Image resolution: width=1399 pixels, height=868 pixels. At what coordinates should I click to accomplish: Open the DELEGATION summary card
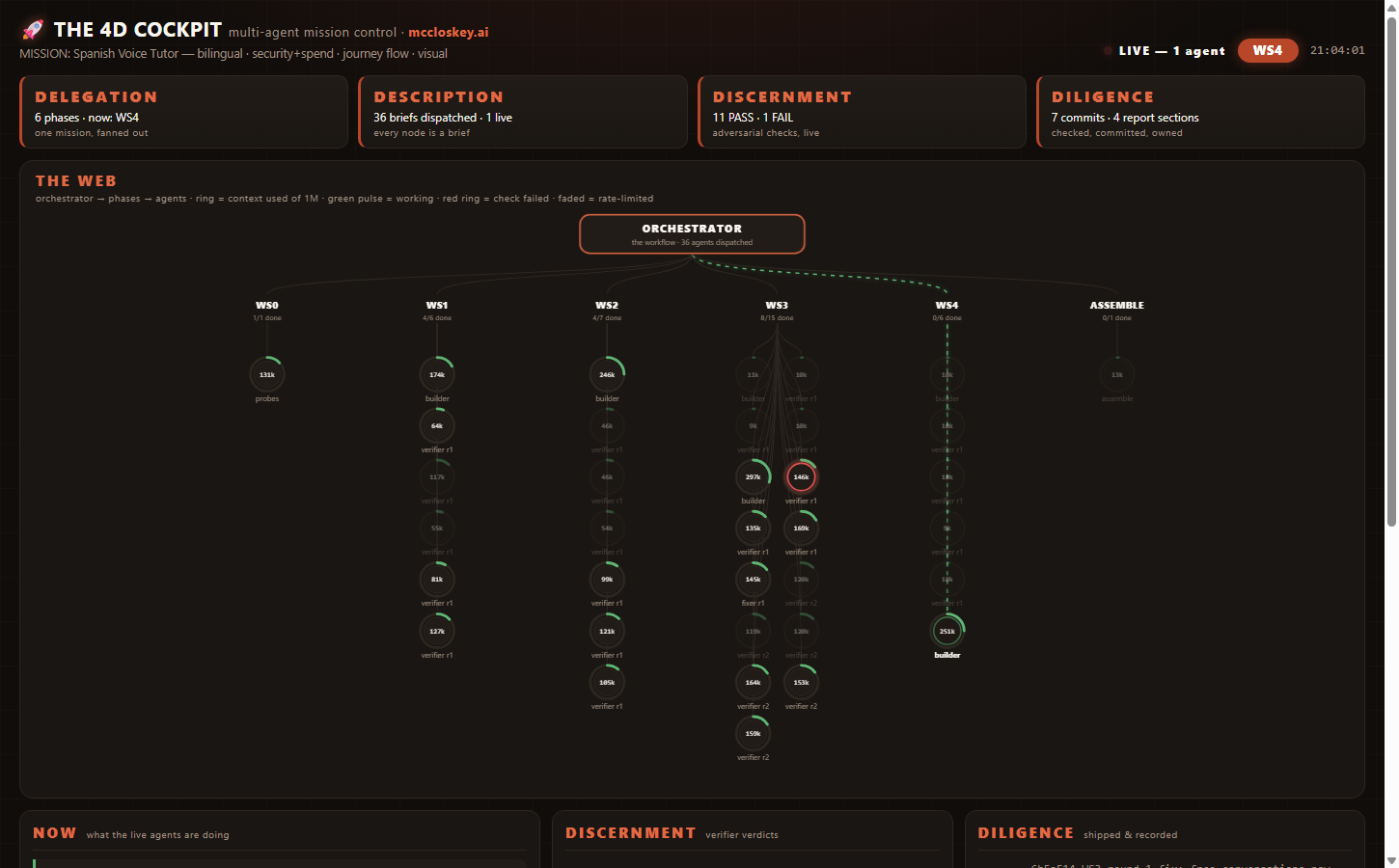pyautogui.click(x=183, y=112)
